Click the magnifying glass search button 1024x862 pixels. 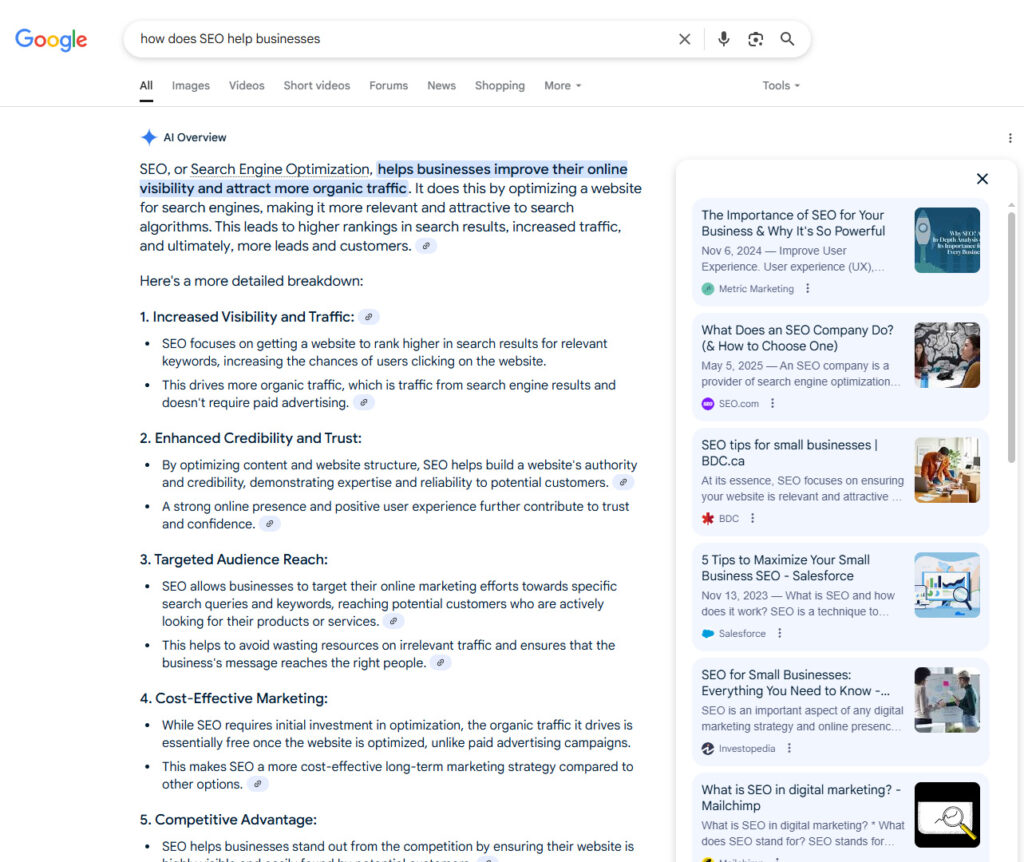pos(788,39)
